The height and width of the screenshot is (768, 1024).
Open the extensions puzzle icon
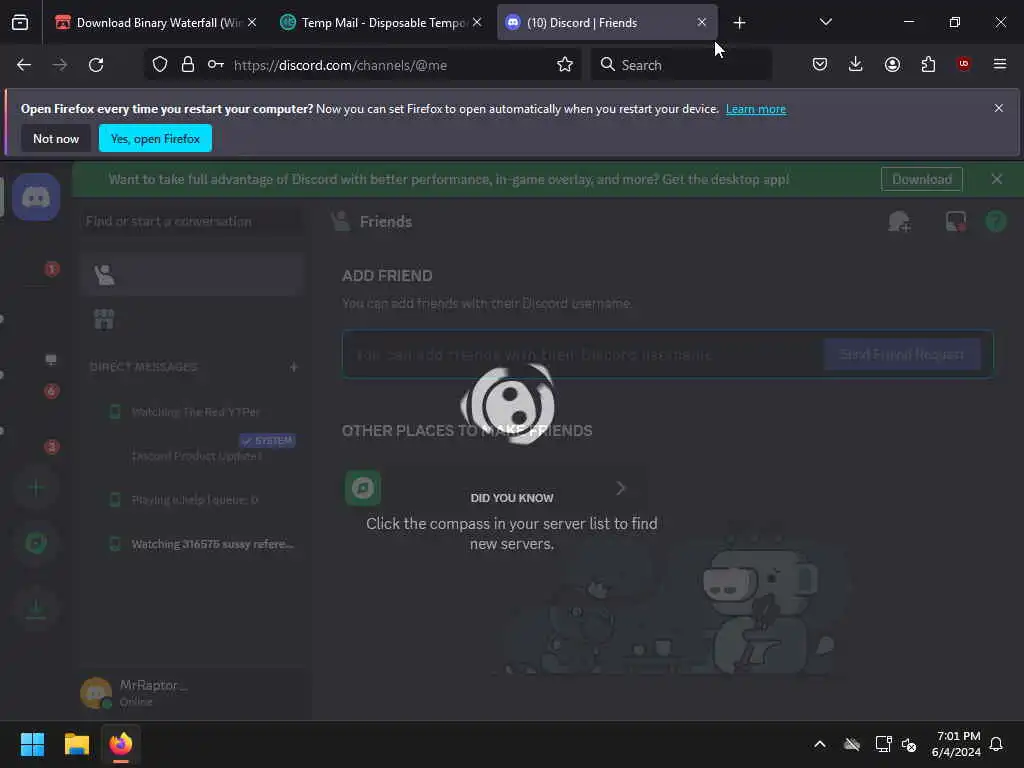point(928,64)
